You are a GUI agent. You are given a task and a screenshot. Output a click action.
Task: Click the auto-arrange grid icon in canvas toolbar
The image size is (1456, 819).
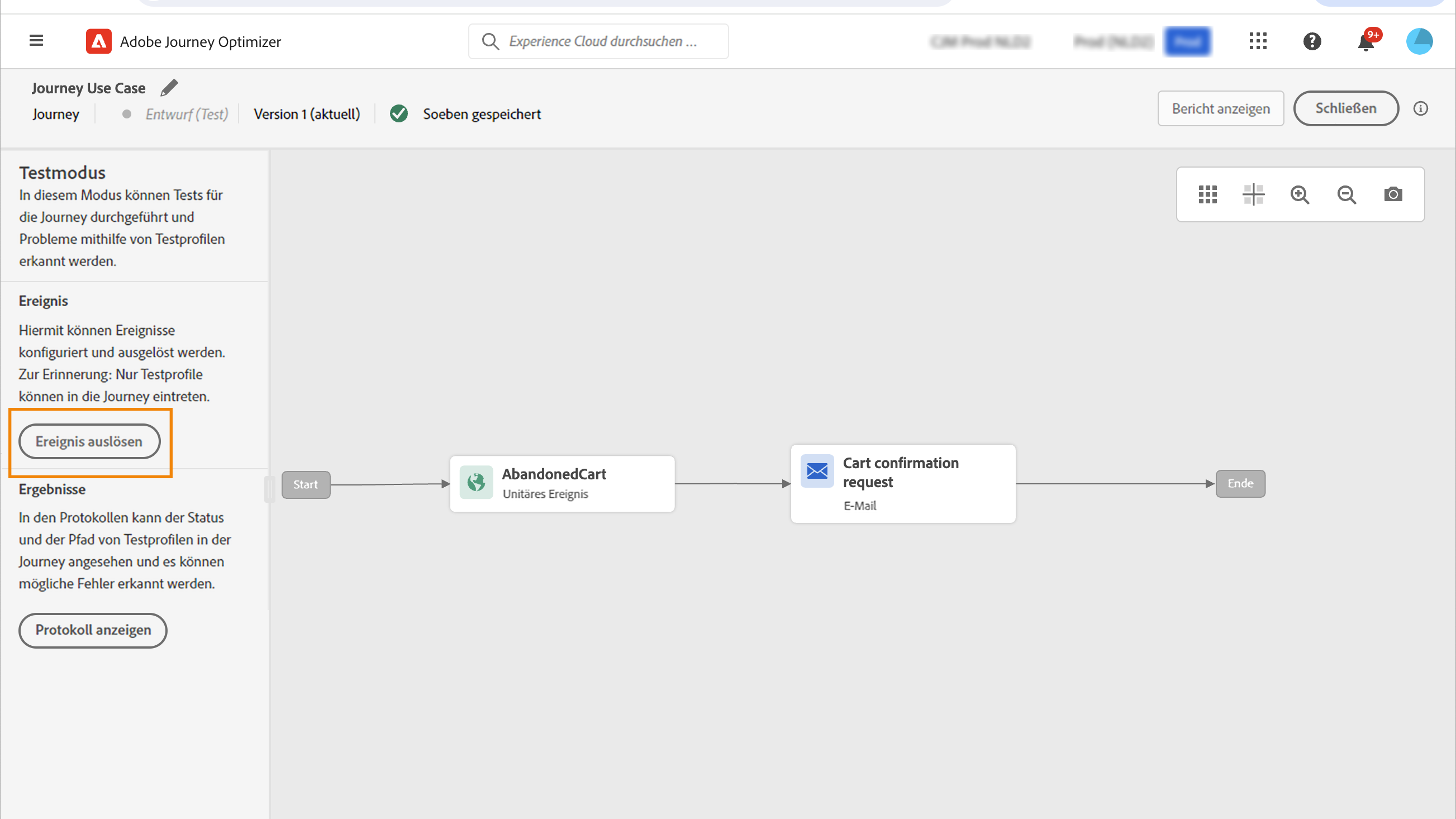tap(1207, 194)
